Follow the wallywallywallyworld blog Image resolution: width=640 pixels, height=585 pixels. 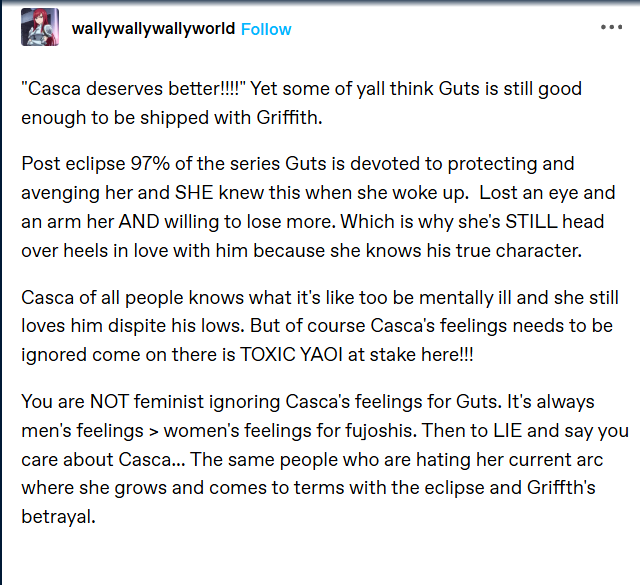click(x=267, y=29)
